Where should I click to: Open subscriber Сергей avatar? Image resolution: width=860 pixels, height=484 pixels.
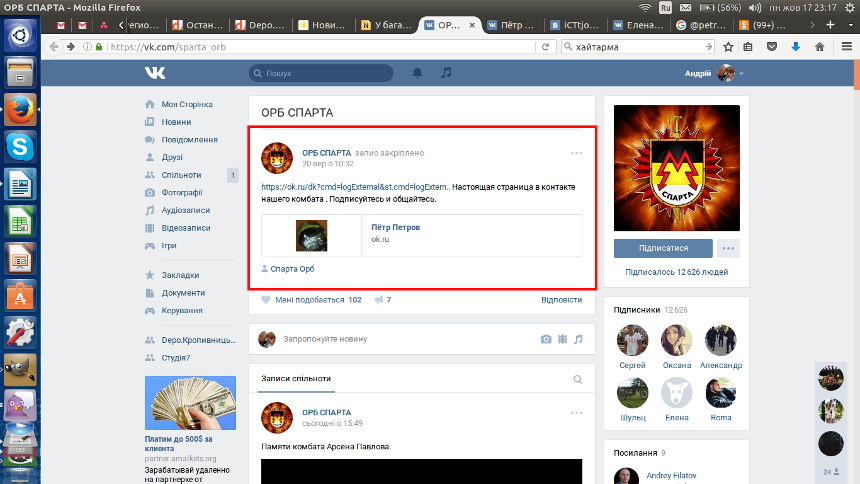(x=632, y=340)
